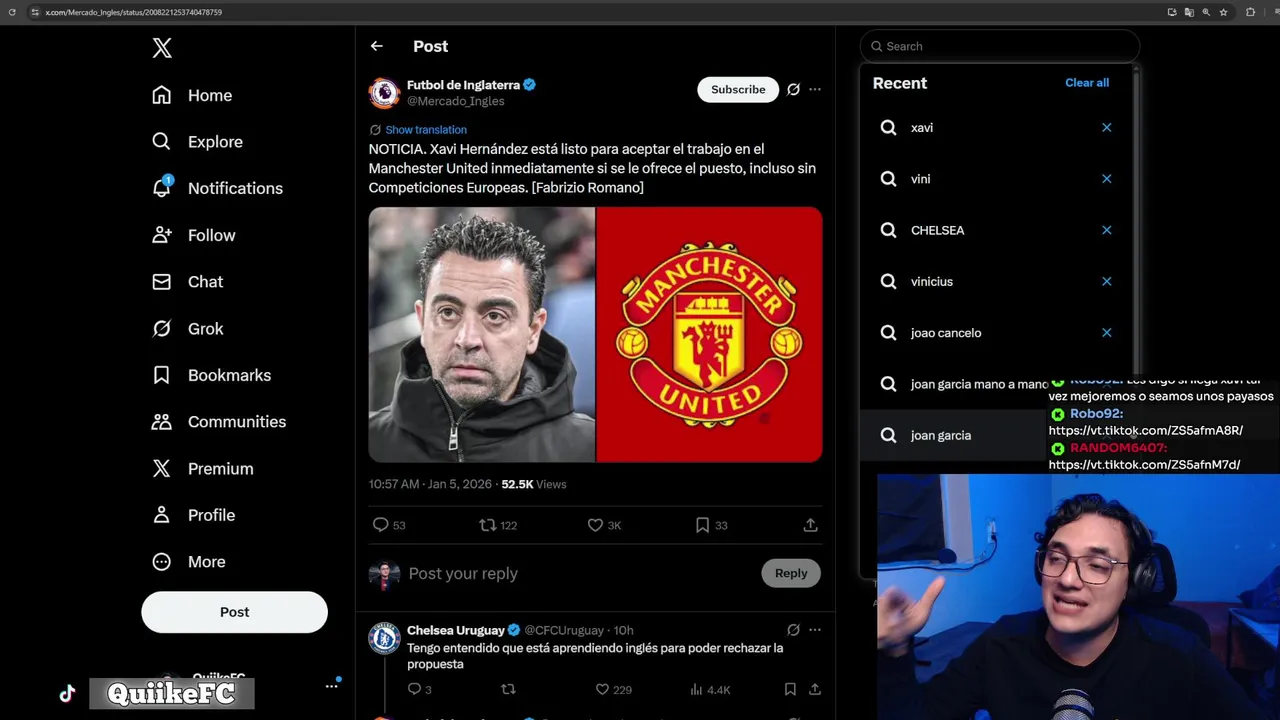Click the X logo in sidebar

162,48
